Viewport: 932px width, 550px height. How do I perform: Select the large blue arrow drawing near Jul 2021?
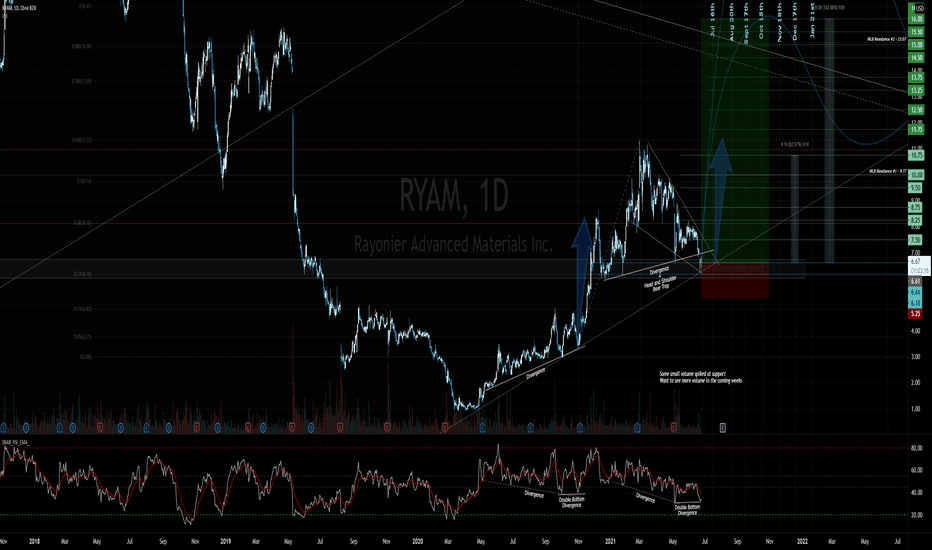720,198
